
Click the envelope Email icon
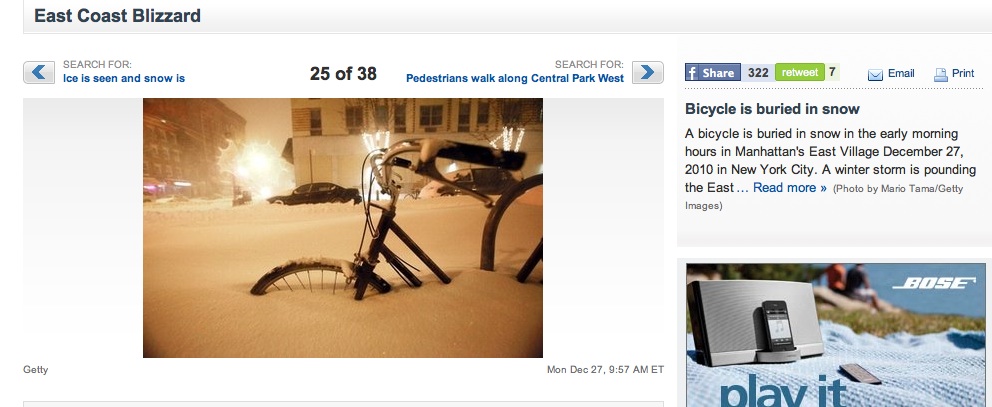pyautogui.click(x=875, y=75)
